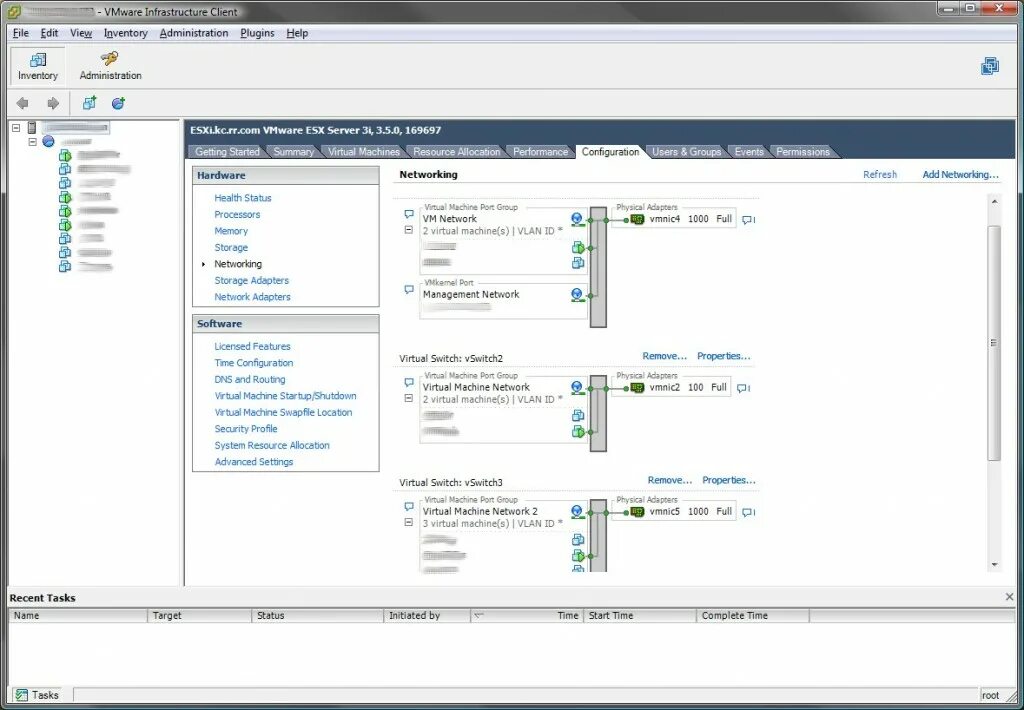Click the Tasks icon in status bar
This screenshot has width=1024, height=710.
(x=22, y=695)
